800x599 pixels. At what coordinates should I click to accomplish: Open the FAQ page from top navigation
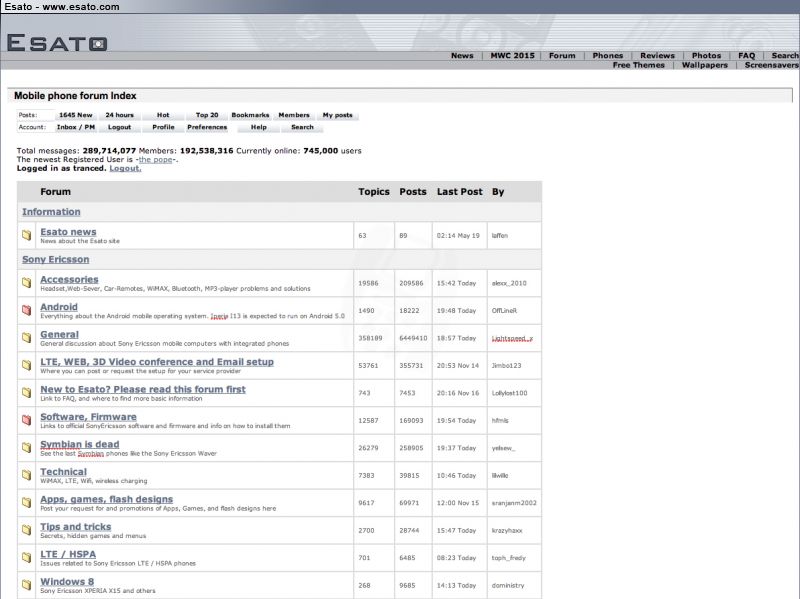[x=746, y=56]
